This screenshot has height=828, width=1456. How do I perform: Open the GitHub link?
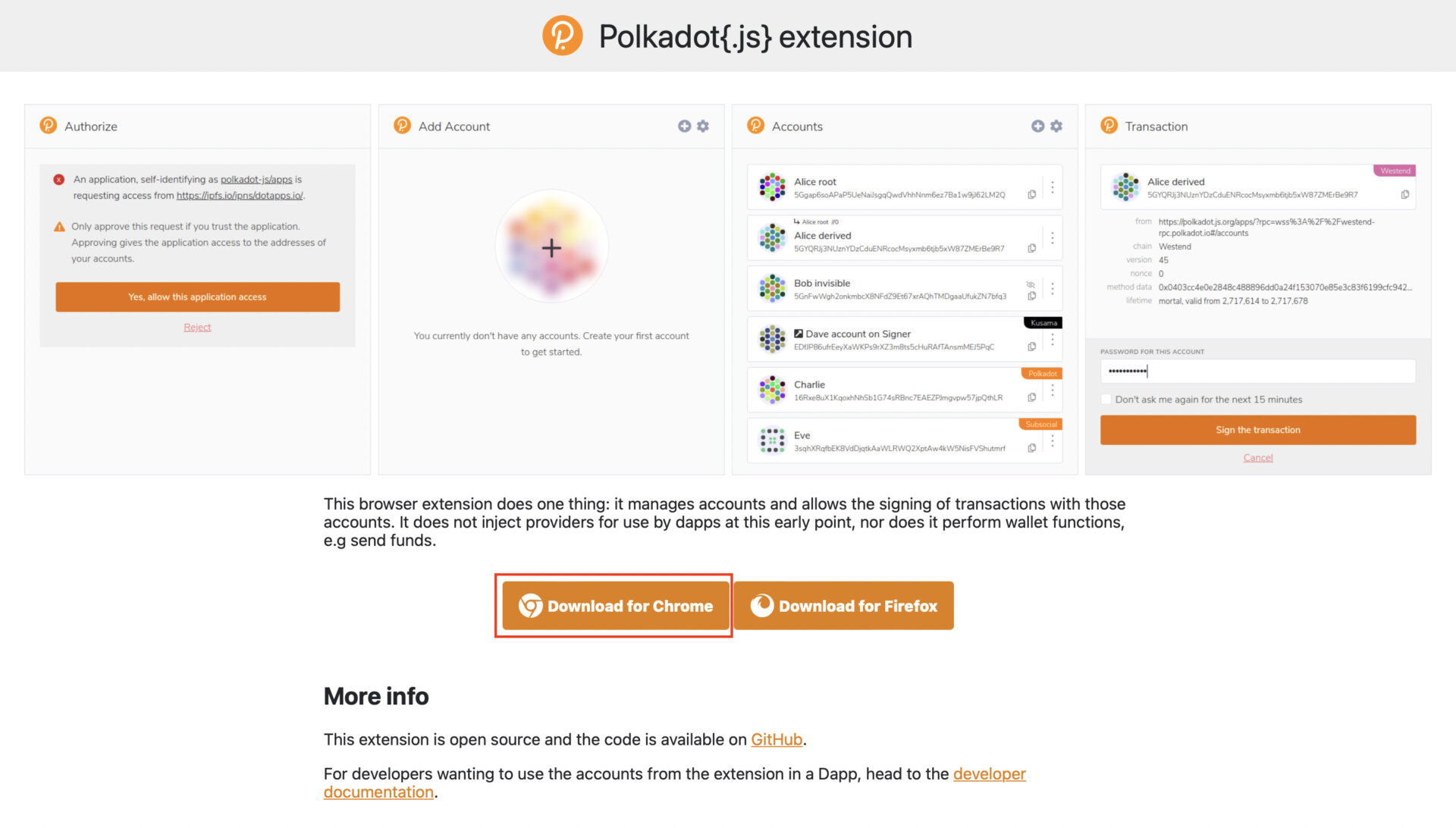point(777,740)
